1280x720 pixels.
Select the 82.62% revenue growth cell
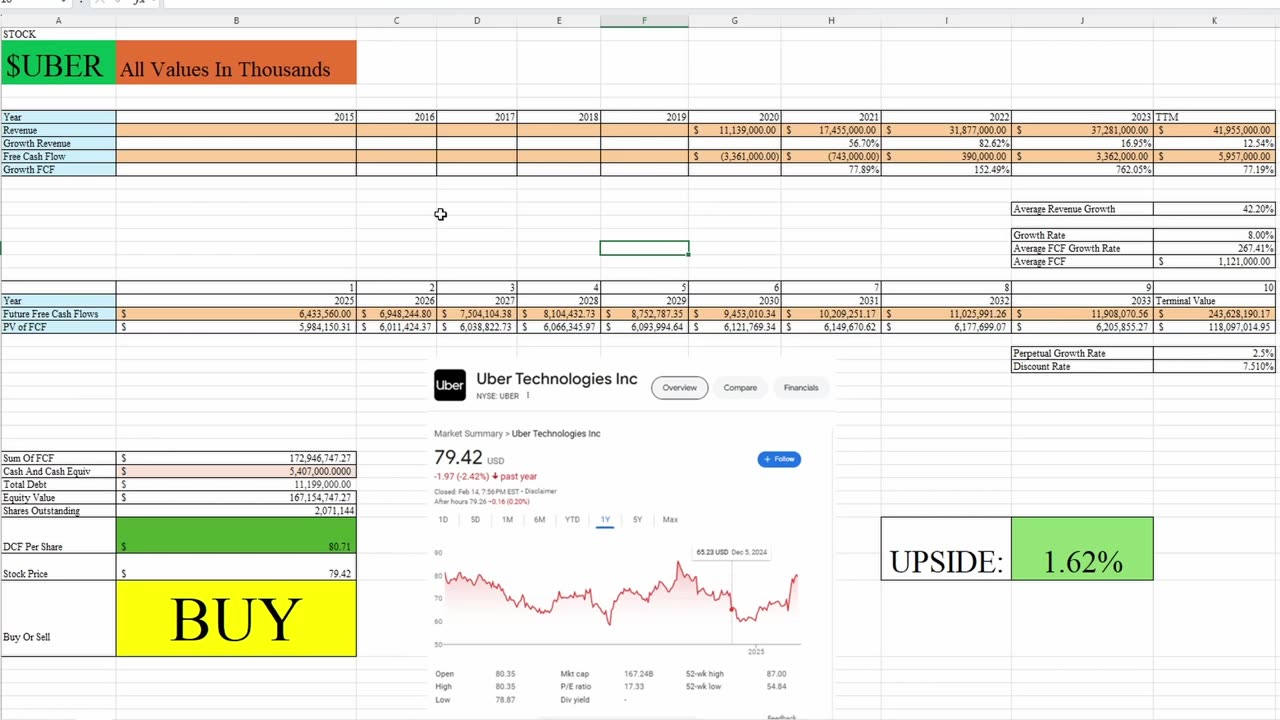pos(946,143)
